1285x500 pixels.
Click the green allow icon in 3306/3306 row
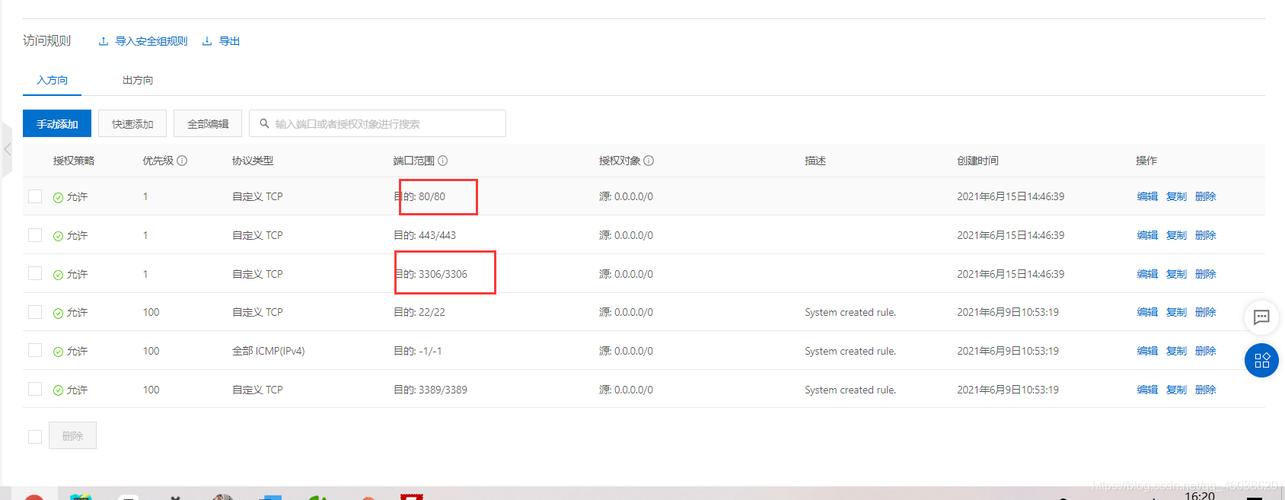click(x=58, y=274)
